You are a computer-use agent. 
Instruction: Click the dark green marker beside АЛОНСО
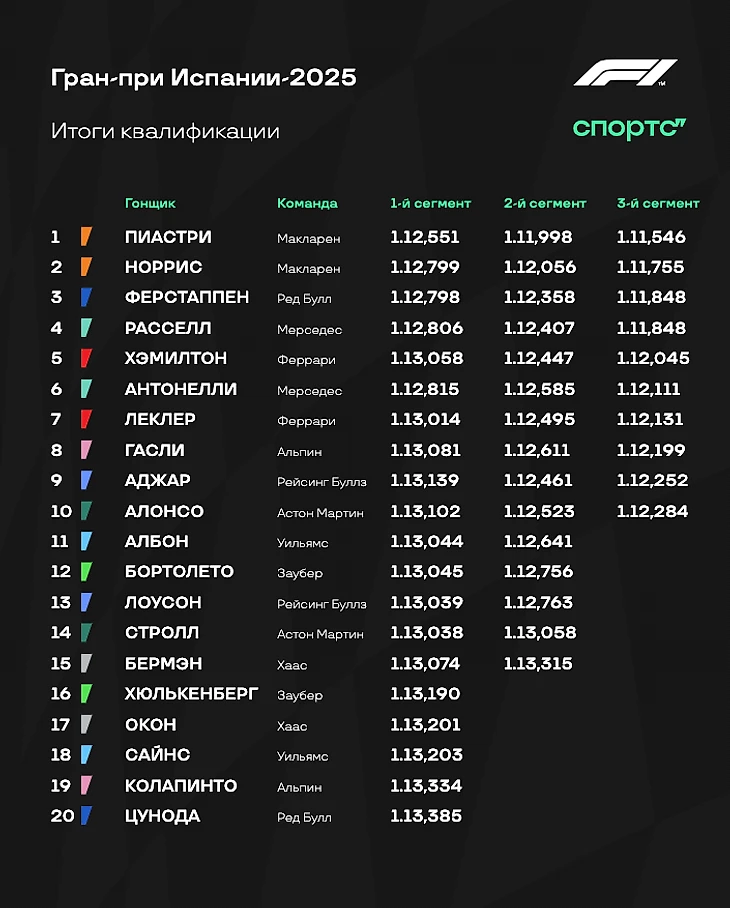tap(86, 511)
